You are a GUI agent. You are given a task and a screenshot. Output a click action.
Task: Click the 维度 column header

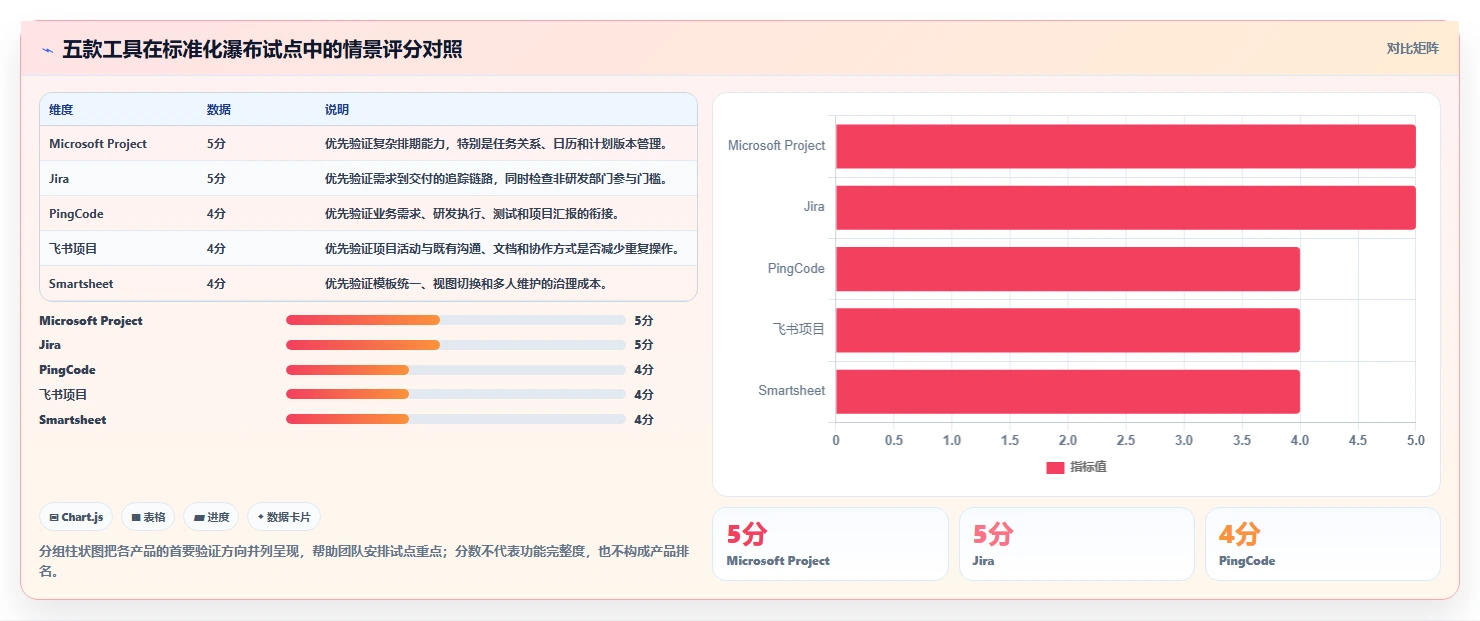click(x=61, y=109)
